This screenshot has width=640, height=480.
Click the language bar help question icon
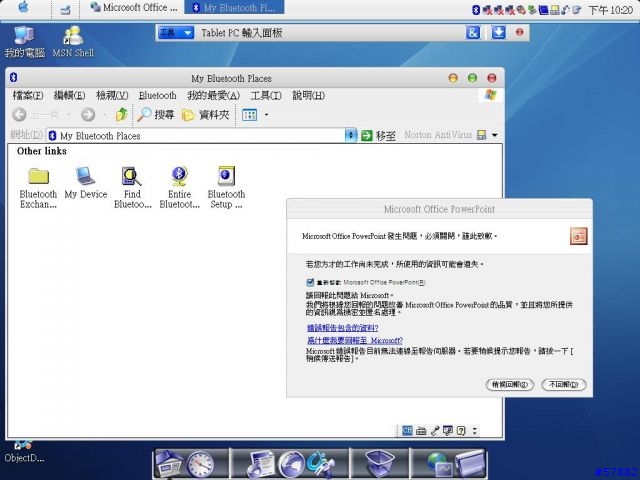461,431
